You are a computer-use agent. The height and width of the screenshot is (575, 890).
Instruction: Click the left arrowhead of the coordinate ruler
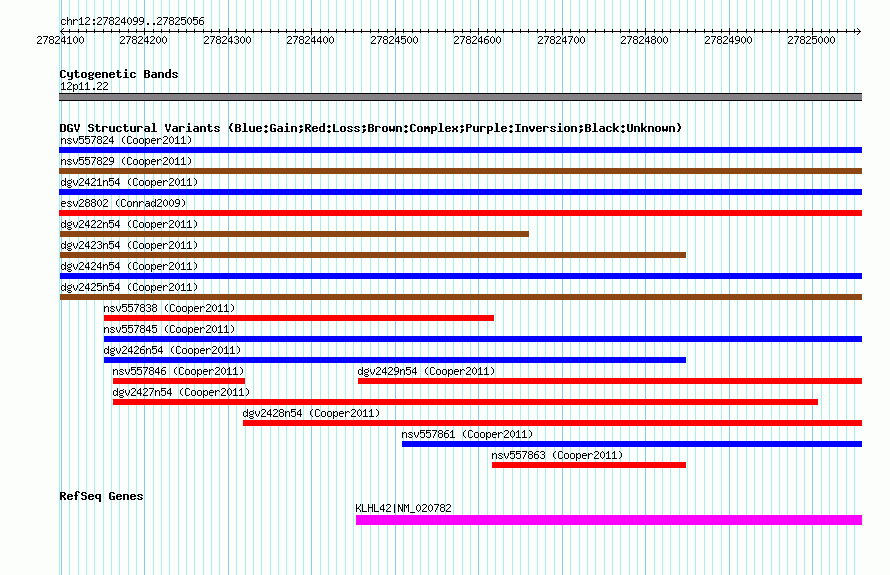tap(62, 31)
